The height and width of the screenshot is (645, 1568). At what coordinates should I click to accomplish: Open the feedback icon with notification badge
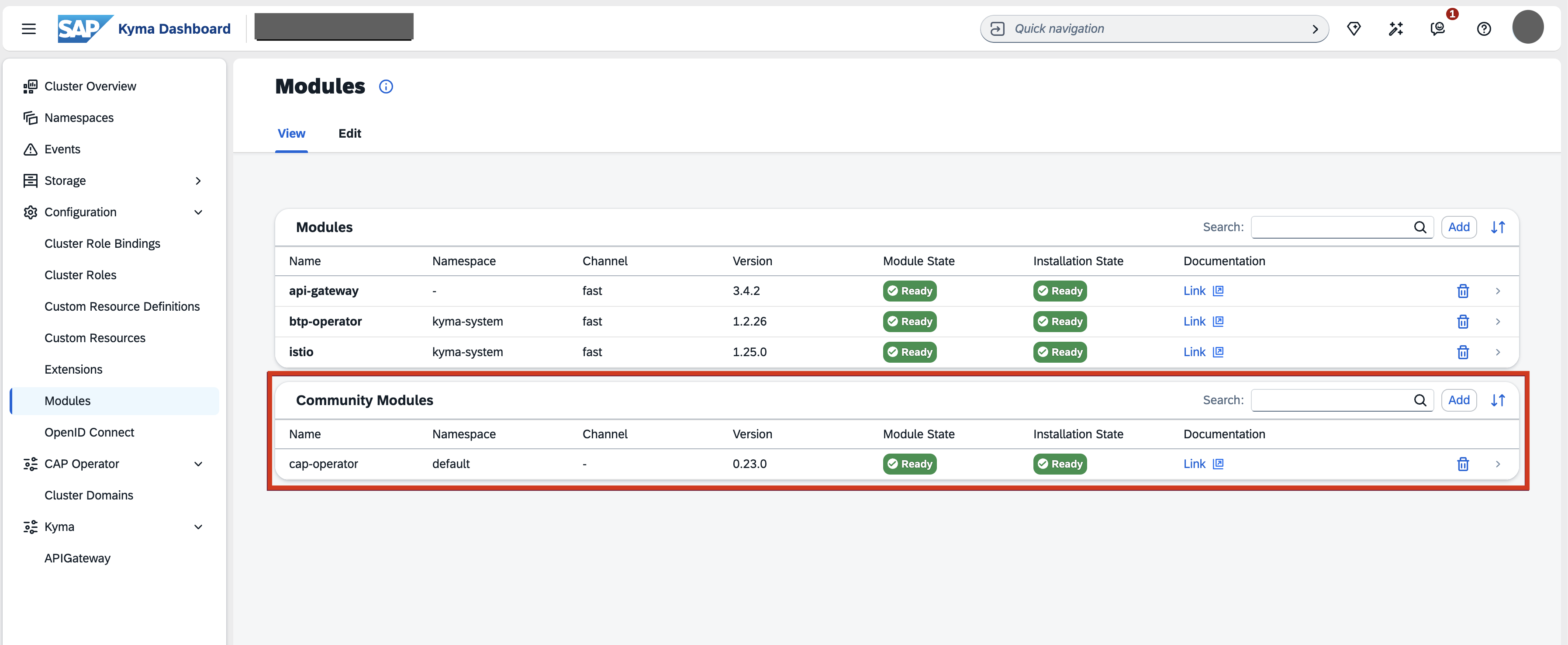(1438, 29)
